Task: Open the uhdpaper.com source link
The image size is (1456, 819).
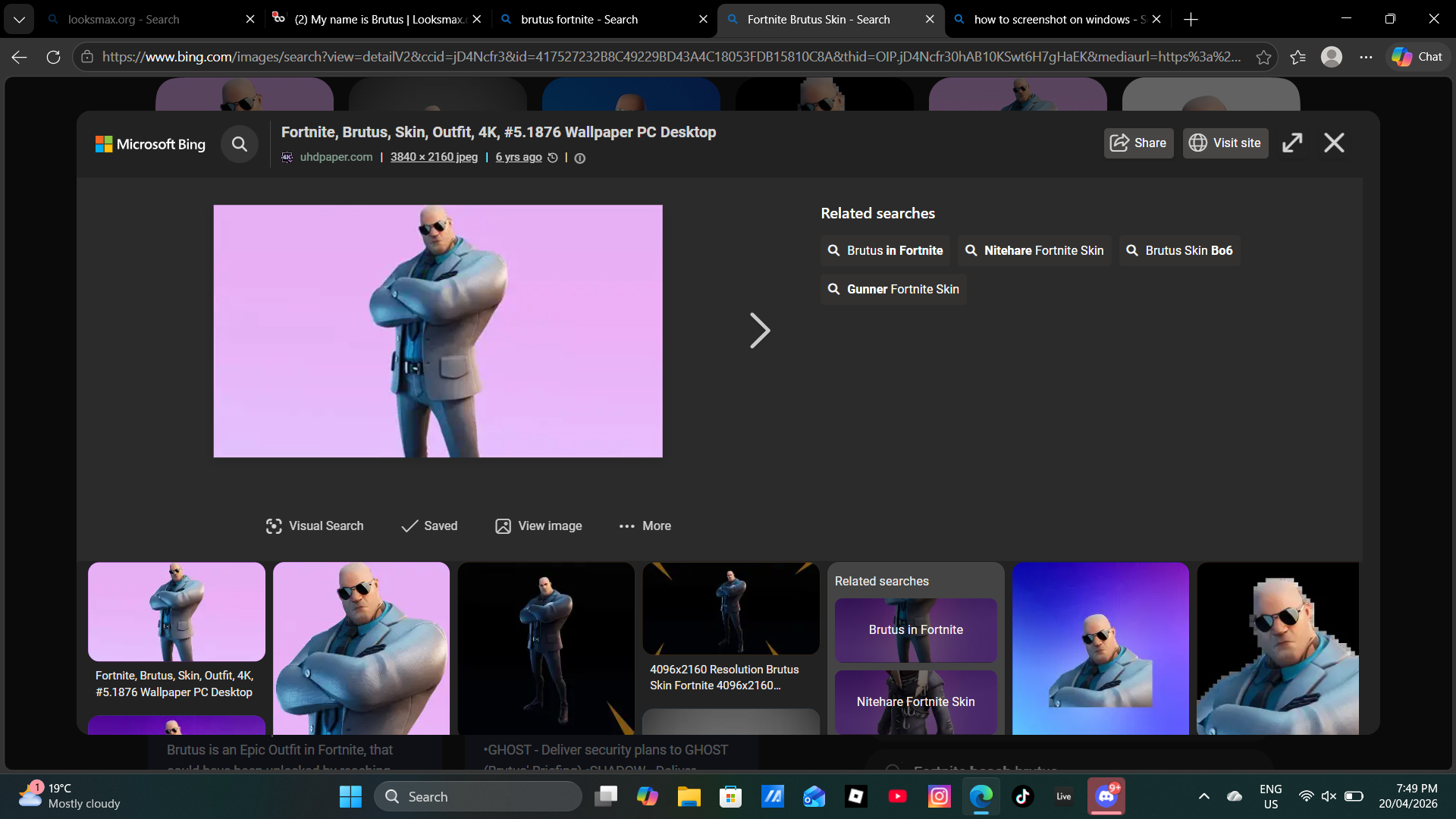Action: pos(336,157)
